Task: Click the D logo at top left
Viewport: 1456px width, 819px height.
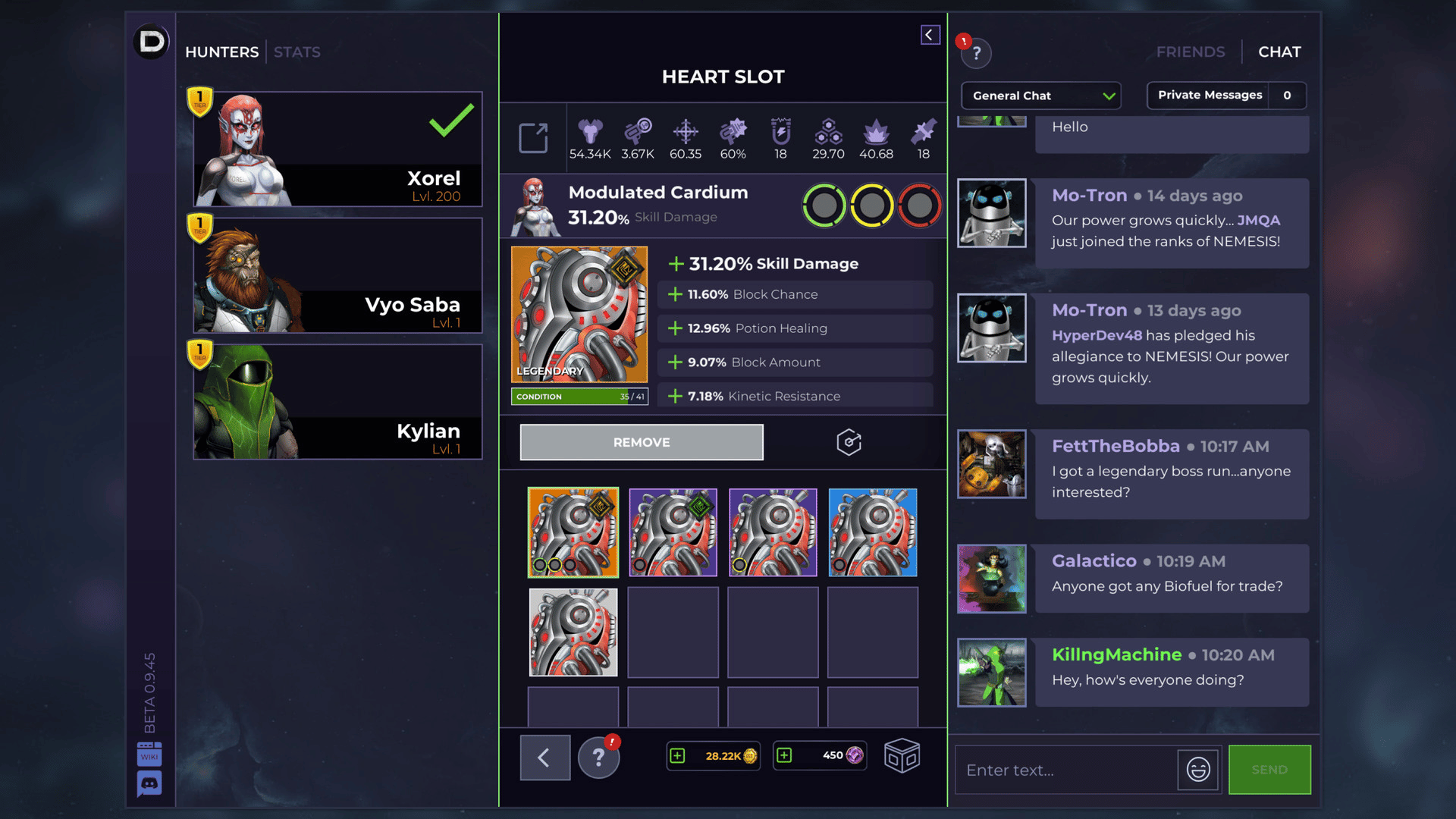Action: point(151,42)
